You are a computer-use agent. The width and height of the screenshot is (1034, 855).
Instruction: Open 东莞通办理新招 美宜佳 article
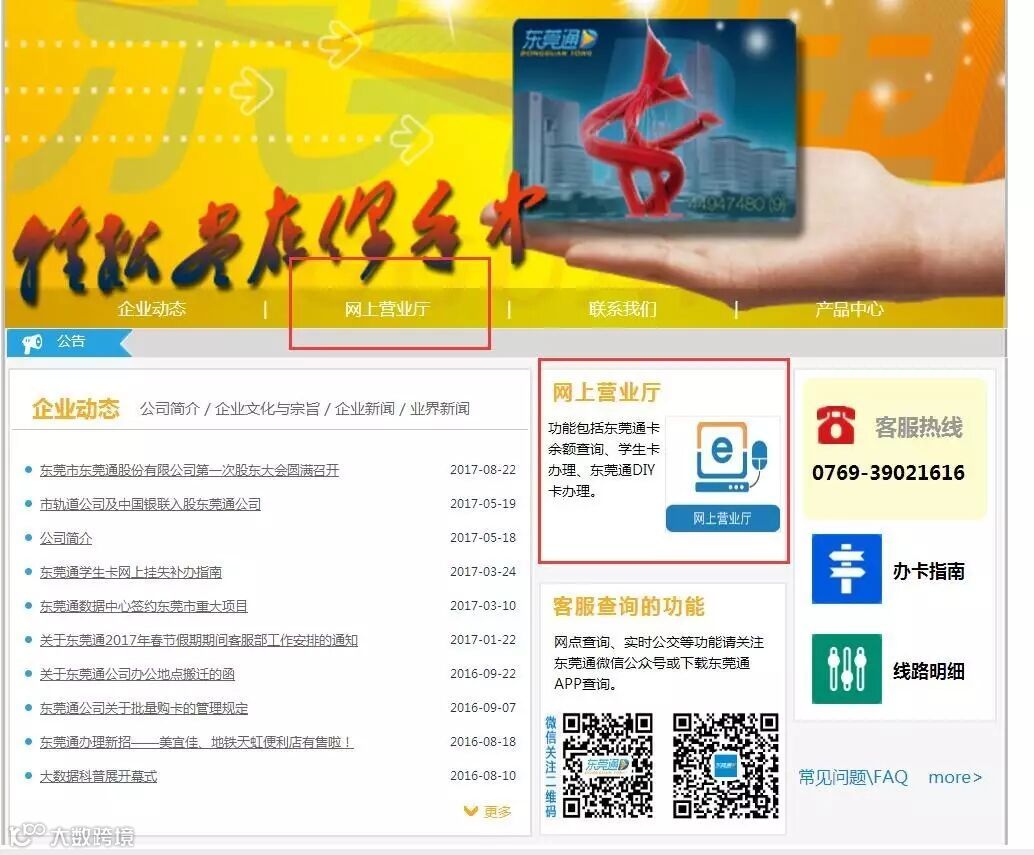(x=197, y=742)
